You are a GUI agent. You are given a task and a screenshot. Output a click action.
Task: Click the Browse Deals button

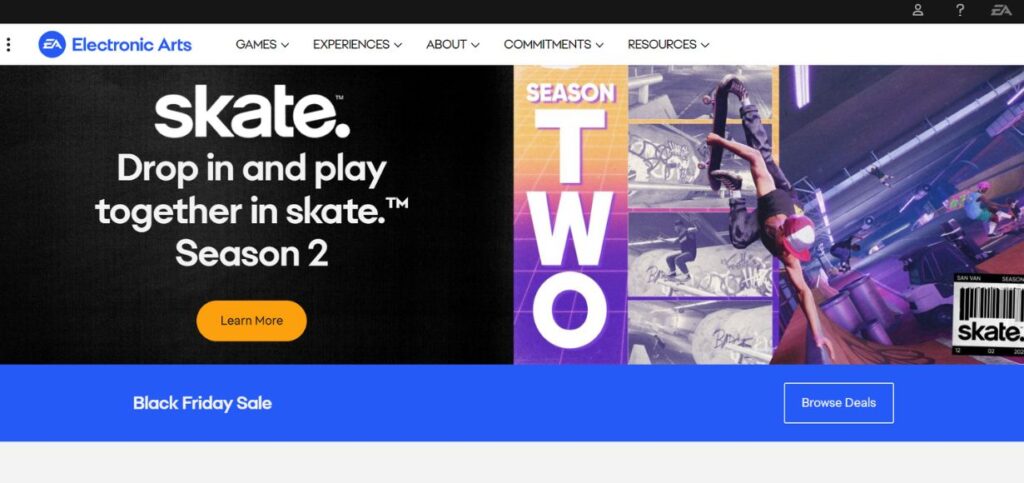(839, 403)
